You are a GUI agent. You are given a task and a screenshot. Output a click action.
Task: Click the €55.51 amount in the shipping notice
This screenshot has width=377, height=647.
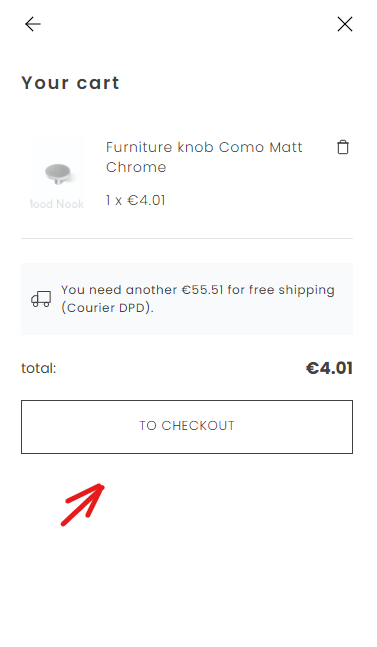coord(203,290)
